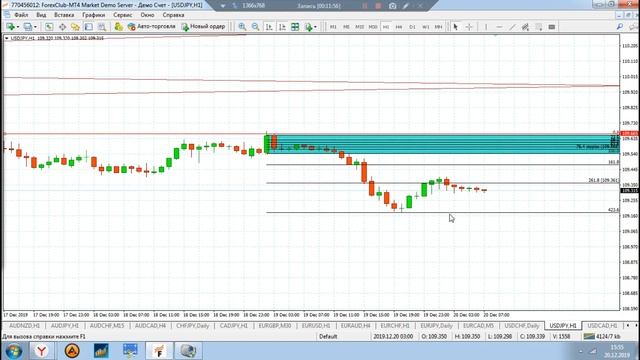The width and height of the screenshot is (640, 360).
Task: Open the Strategy Tester icon
Action: pyautogui.click(x=102, y=27)
